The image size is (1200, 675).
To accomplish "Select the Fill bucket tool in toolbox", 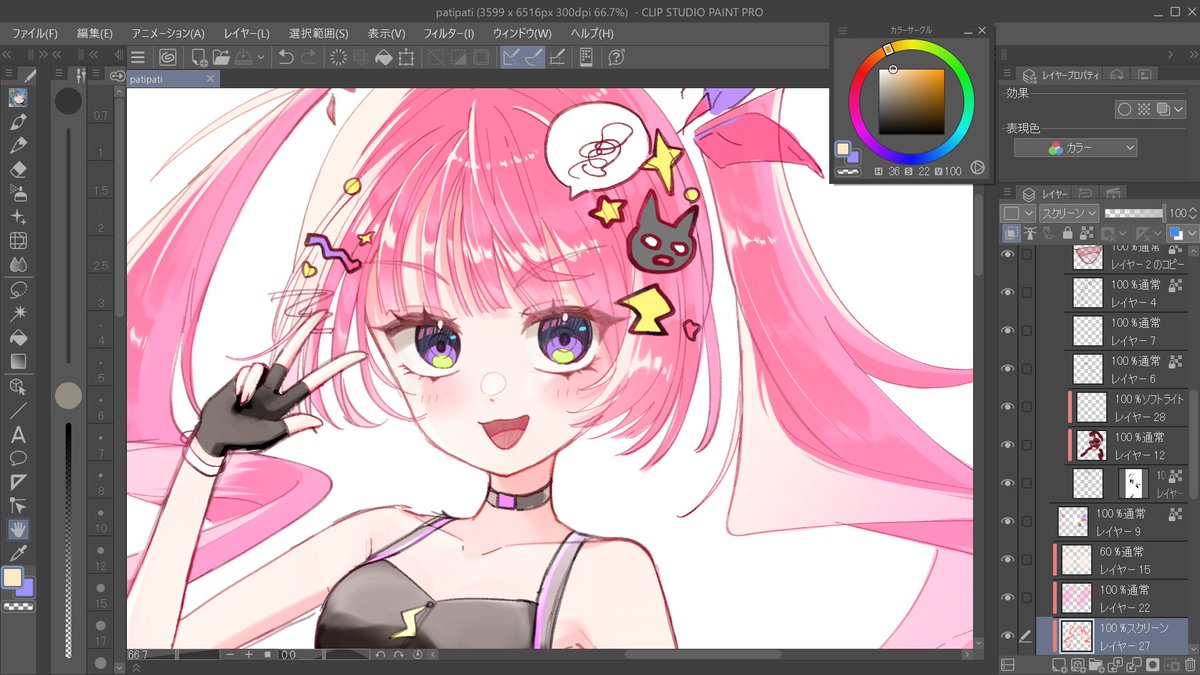I will tap(18, 337).
